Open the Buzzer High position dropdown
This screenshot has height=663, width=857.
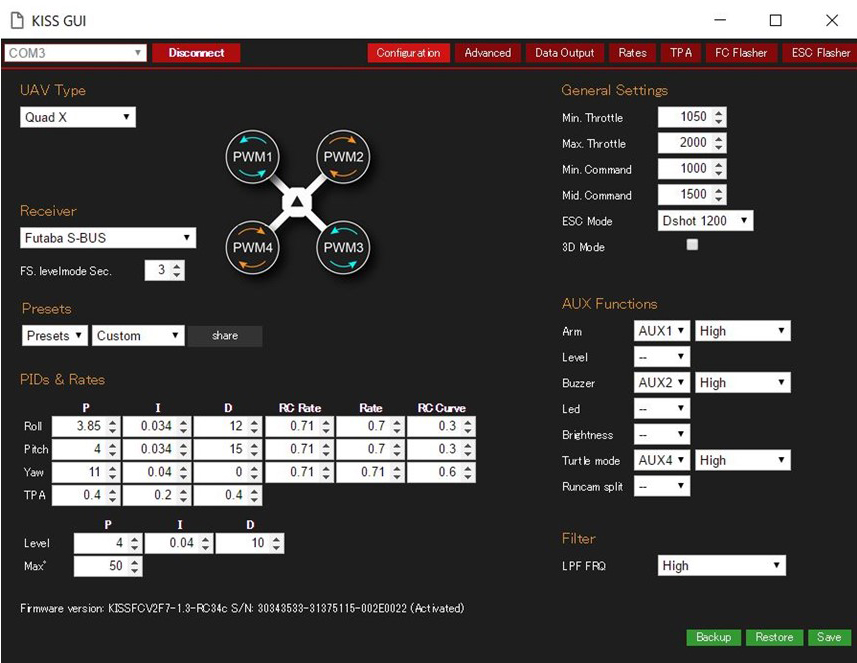click(742, 383)
